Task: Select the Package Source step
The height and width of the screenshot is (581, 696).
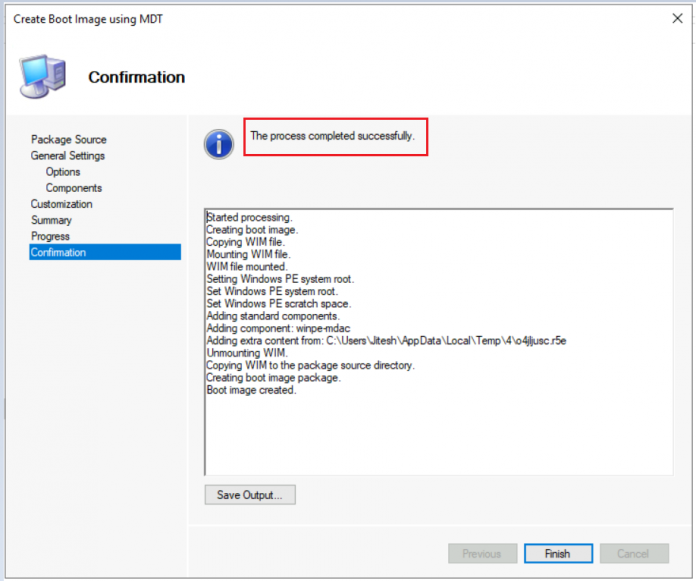Action: [68, 140]
